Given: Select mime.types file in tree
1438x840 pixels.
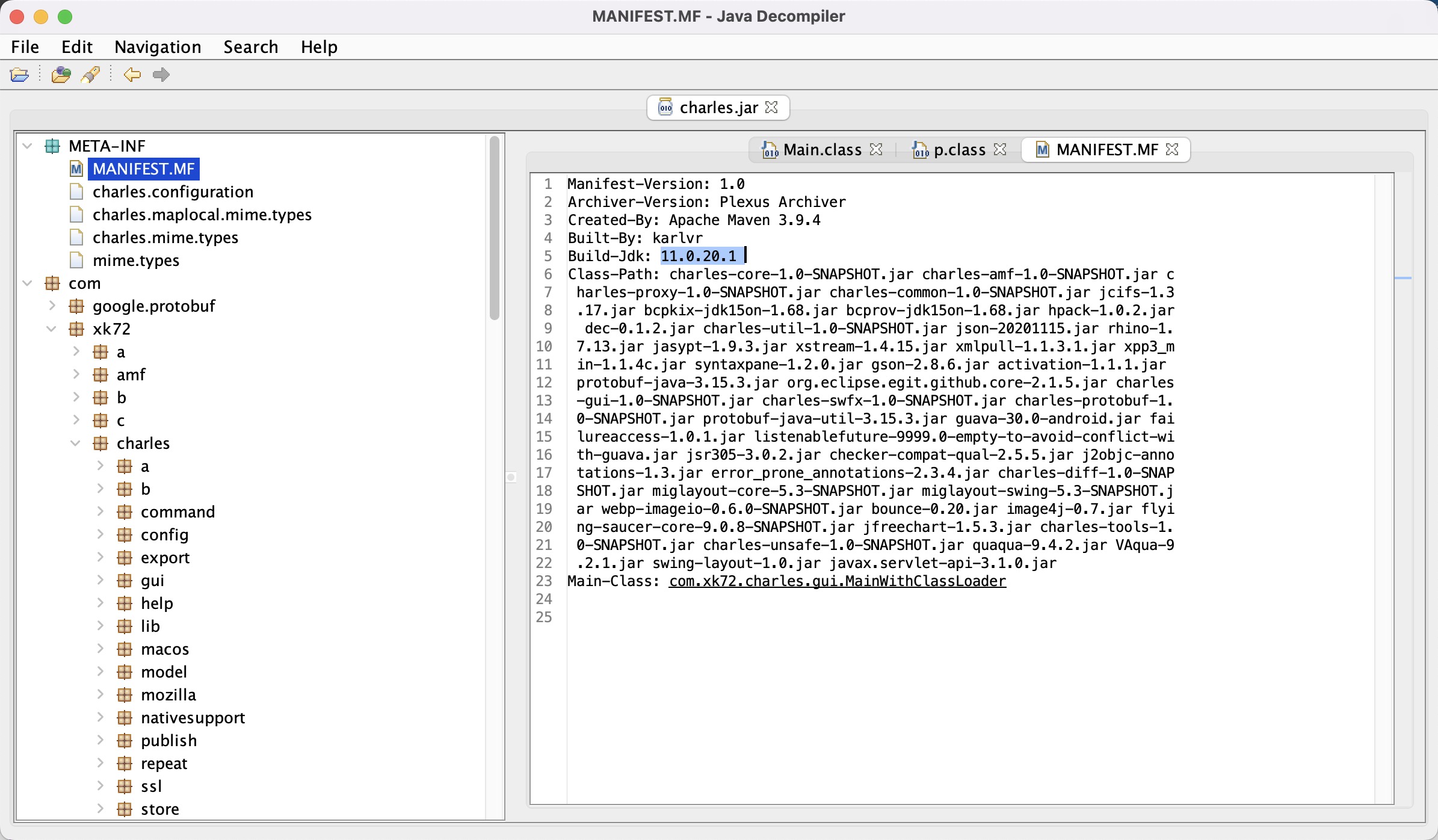Looking at the screenshot, I should (136, 261).
